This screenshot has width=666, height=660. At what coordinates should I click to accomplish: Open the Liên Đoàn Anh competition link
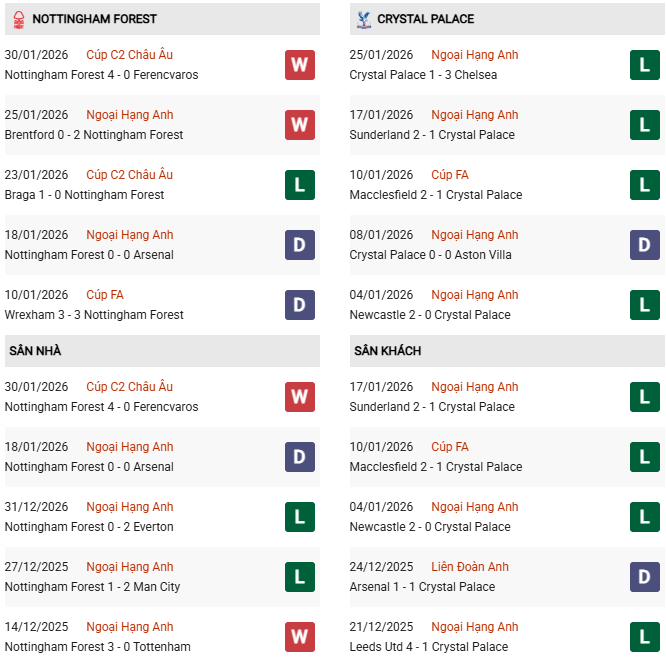point(470,567)
